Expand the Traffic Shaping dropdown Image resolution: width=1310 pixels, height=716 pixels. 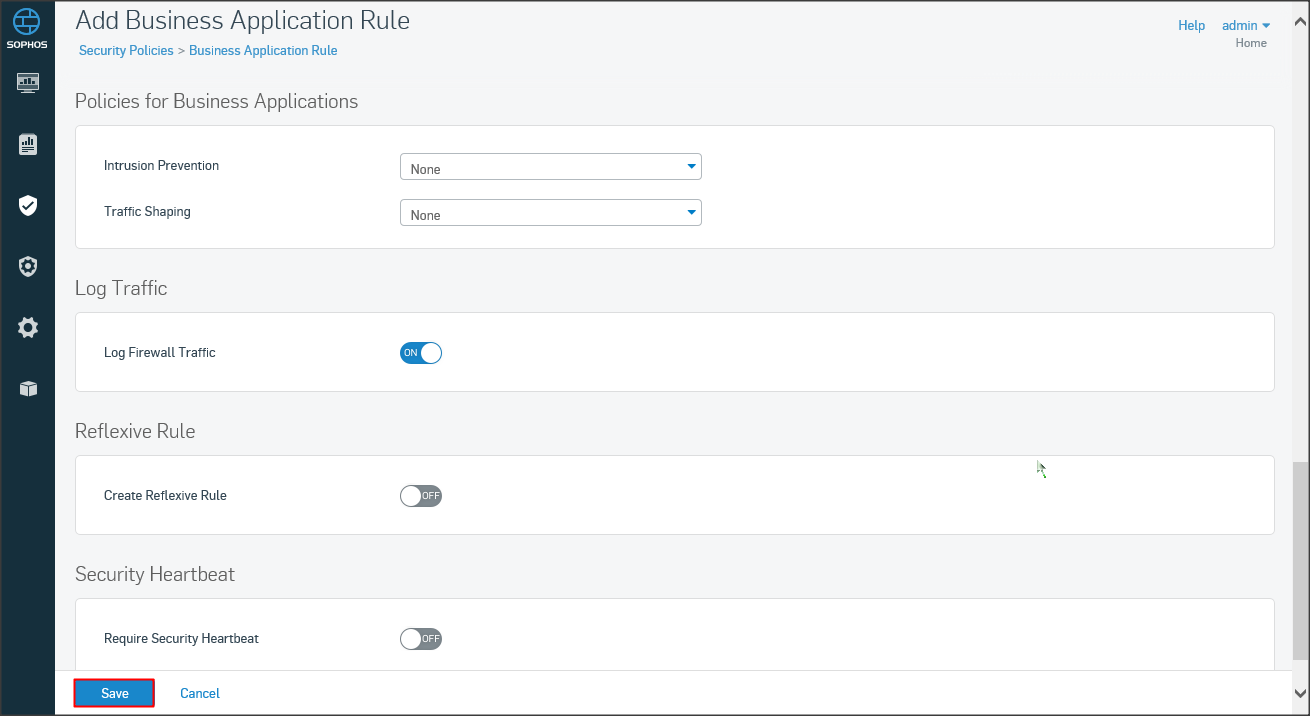(550, 213)
